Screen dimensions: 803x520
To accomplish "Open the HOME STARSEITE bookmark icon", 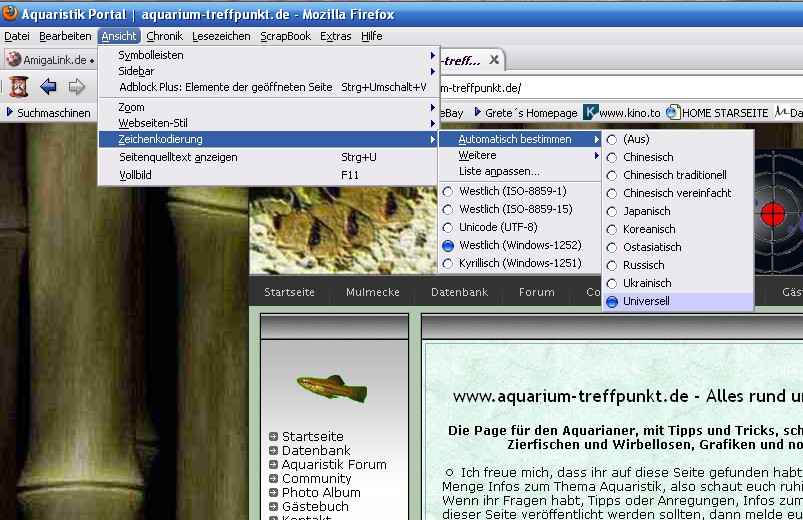I will pyautogui.click(x=673, y=113).
